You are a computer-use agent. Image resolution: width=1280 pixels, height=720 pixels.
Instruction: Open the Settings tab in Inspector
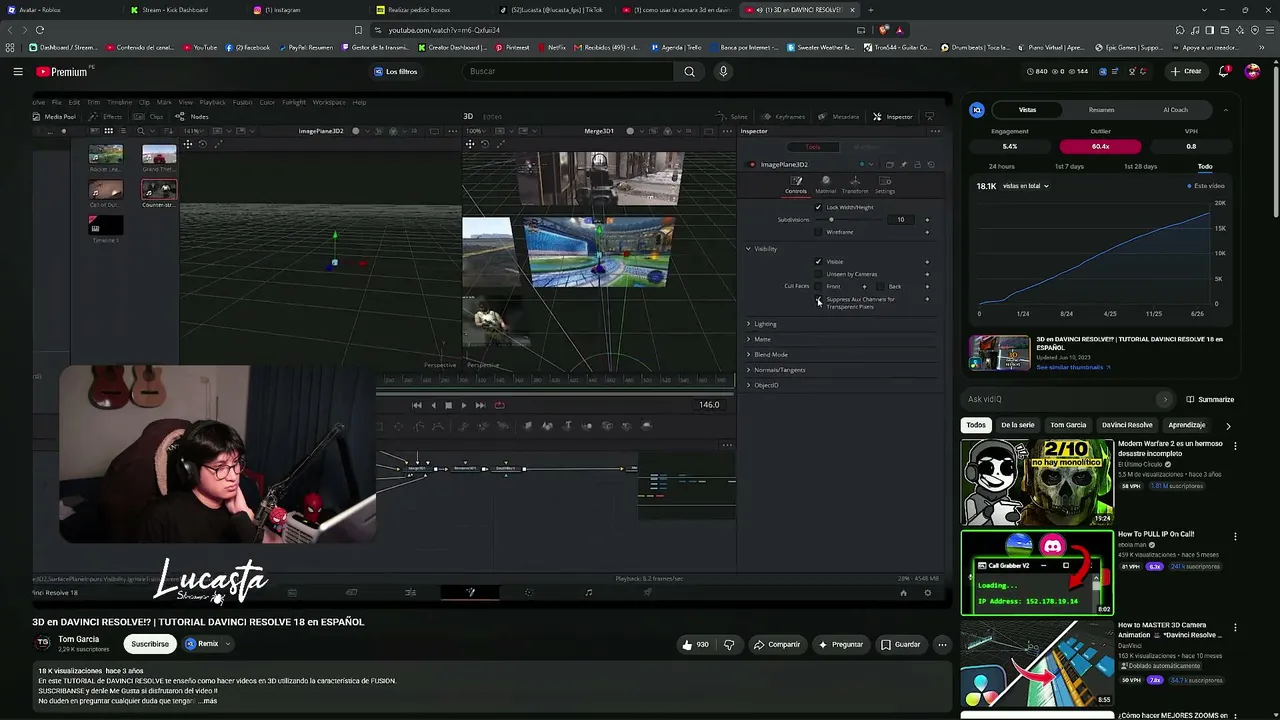point(885,185)
